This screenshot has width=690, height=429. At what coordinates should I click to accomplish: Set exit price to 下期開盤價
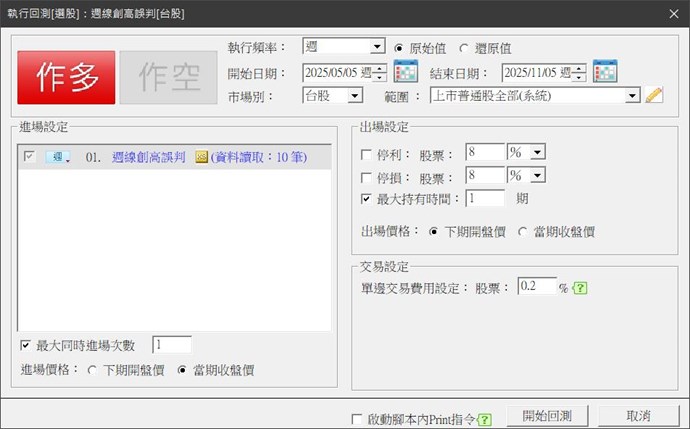click(x=433, y=231)
